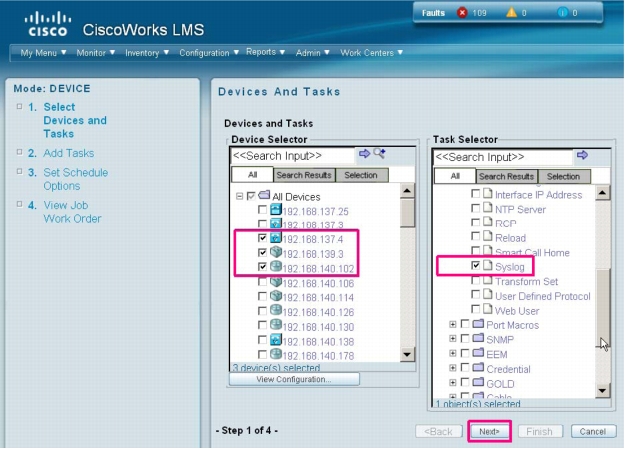
Task: Go to step 4 View Job Work Order
Action: pos(72,212)
